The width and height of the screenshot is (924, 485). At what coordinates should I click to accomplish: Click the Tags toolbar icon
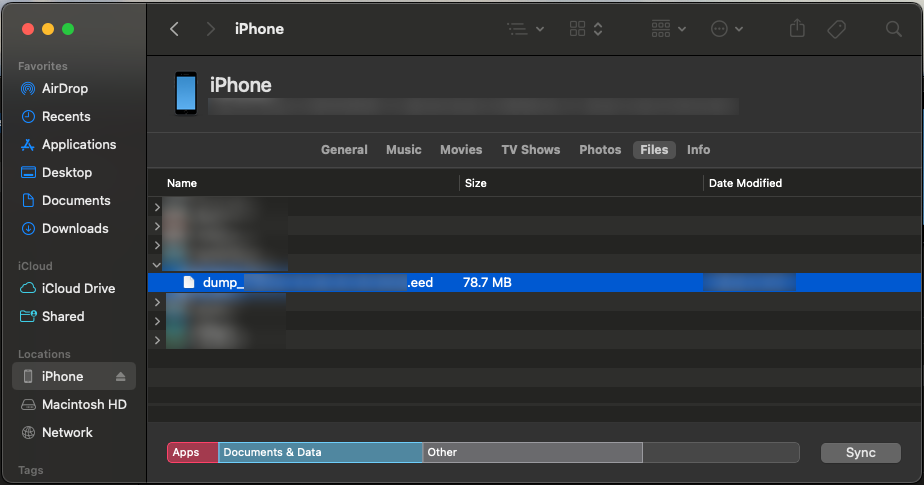[x=836, y=29]
